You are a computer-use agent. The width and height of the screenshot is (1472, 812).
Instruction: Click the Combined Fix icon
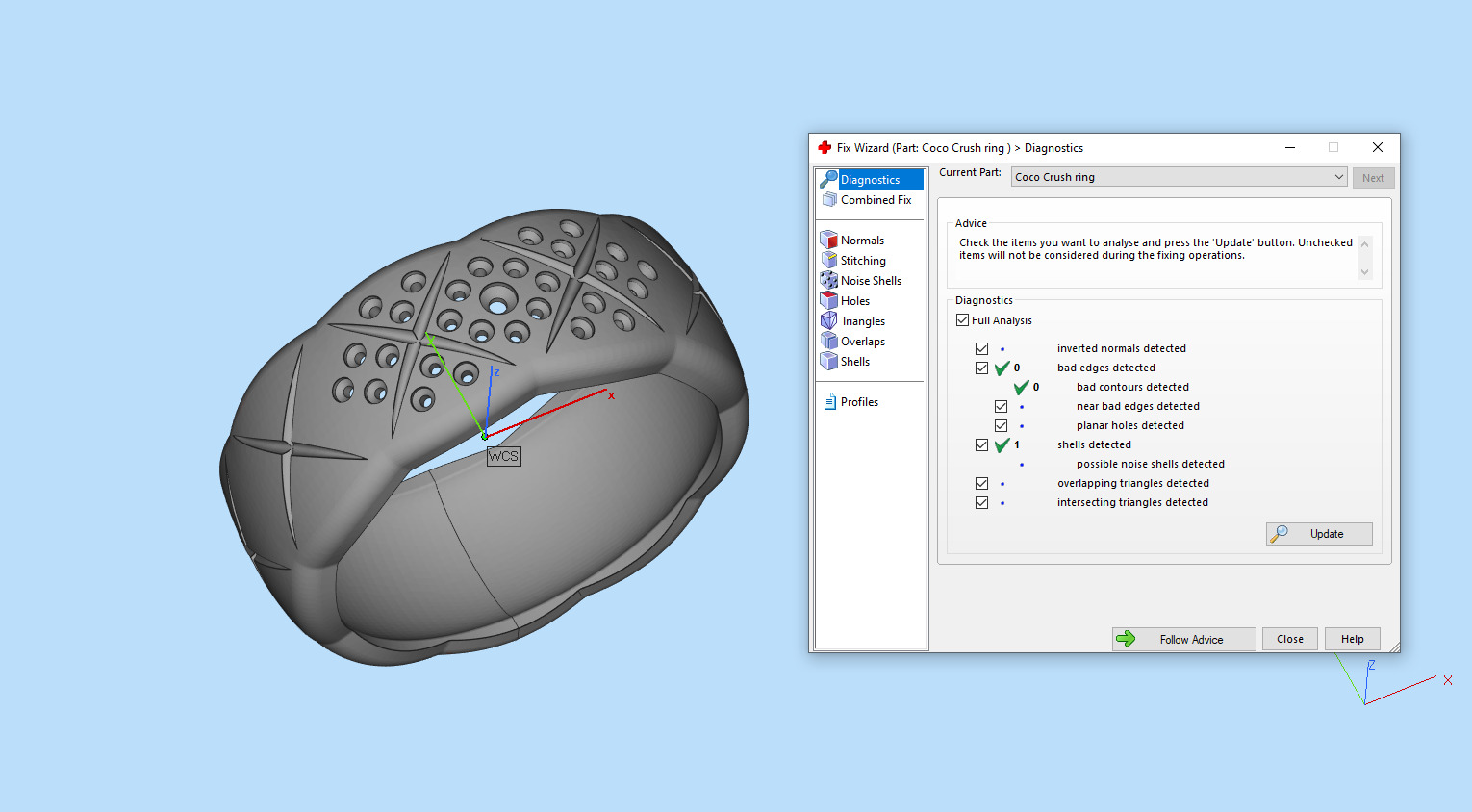[x=829, y=199]
